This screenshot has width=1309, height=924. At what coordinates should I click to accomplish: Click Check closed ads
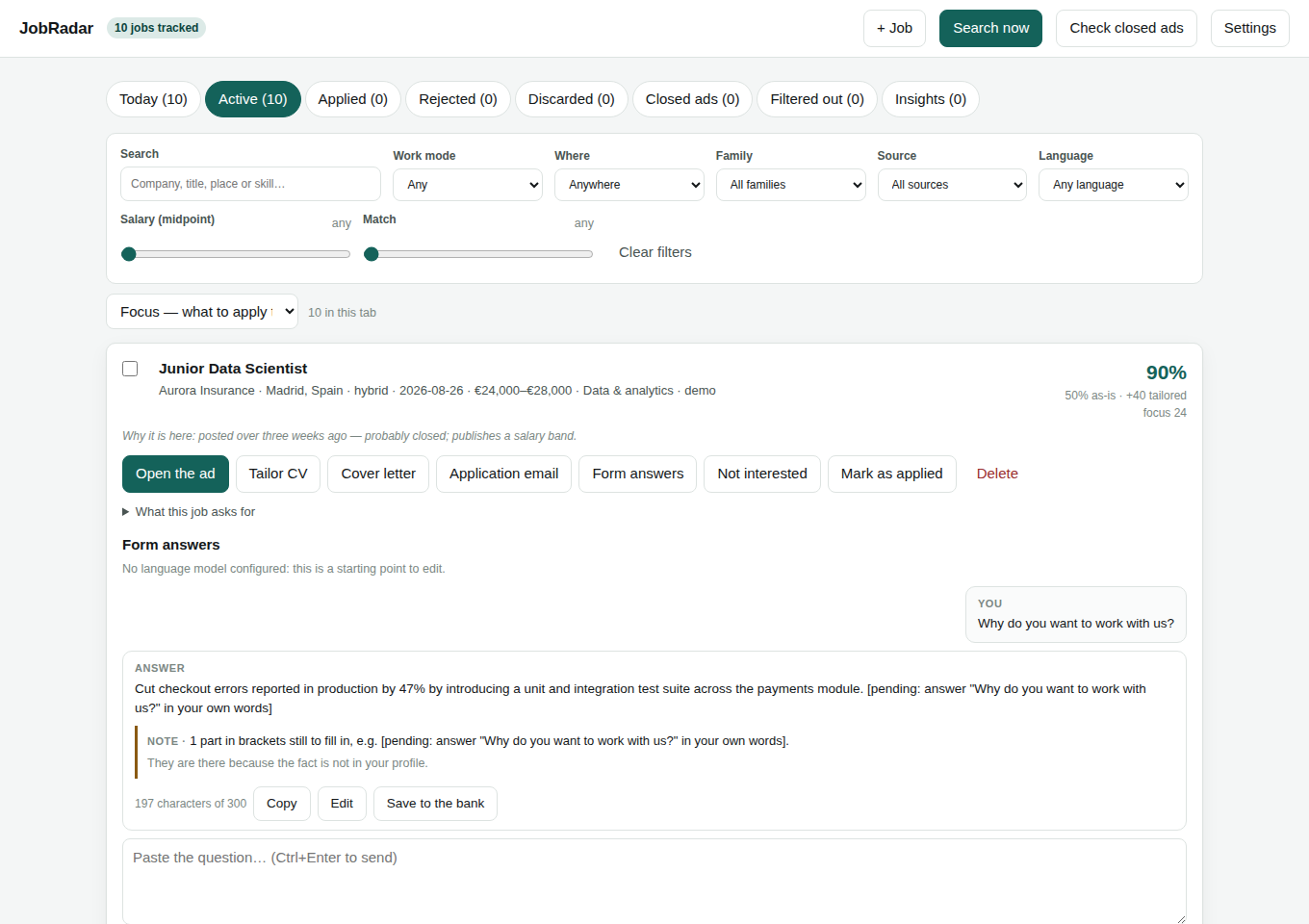[x=1127, y=28]
